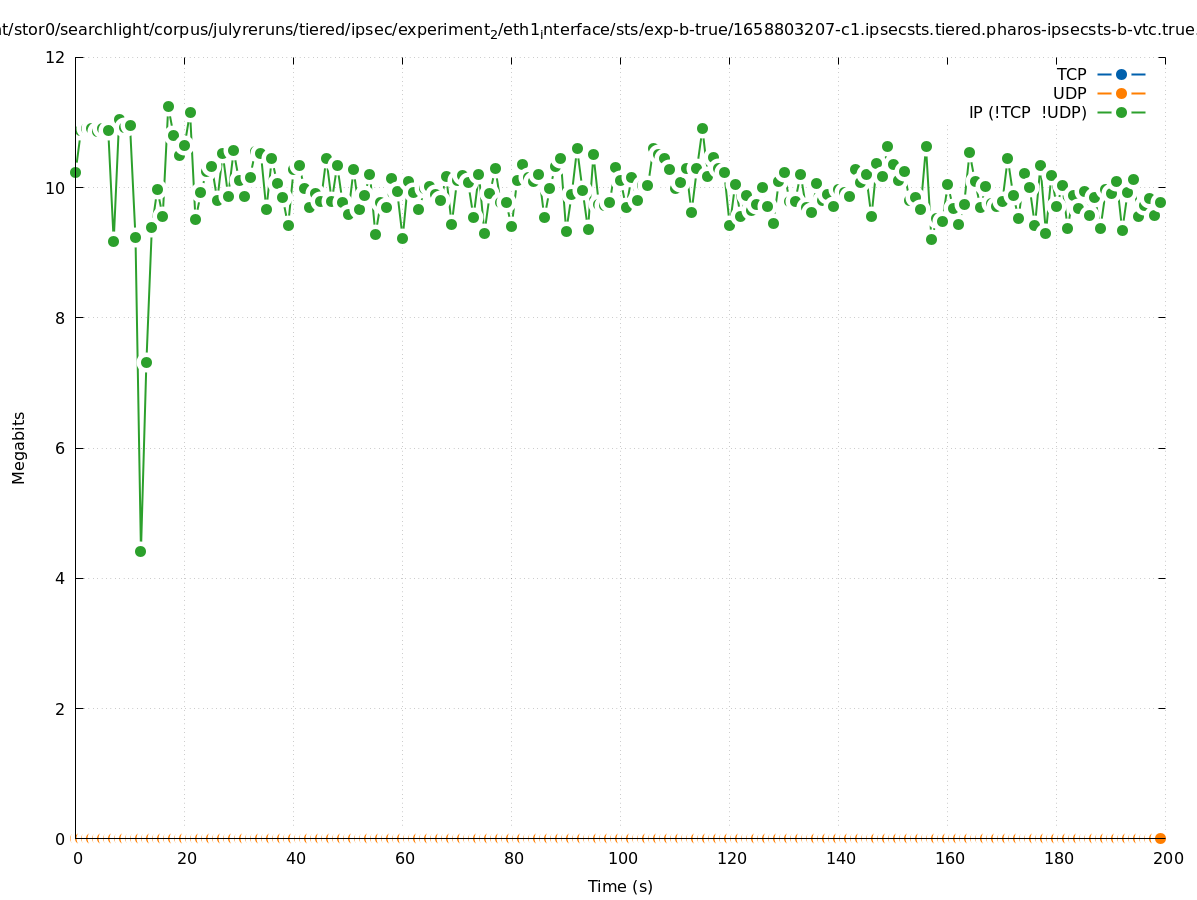
Task: Click the file path title at the top
Action: (598, 30)
